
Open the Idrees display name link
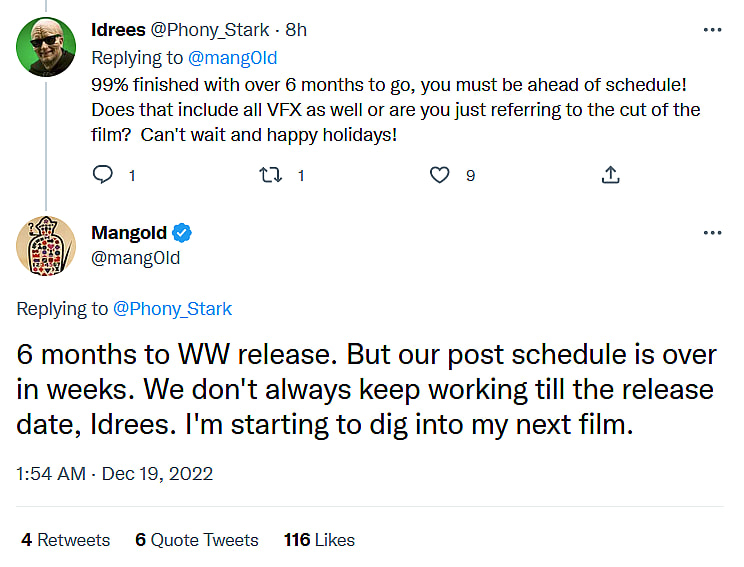tap(118, 30)
